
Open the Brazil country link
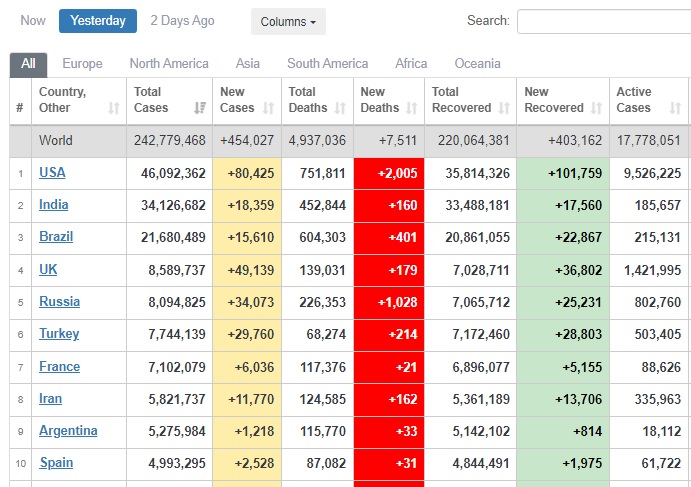(55, 237)
